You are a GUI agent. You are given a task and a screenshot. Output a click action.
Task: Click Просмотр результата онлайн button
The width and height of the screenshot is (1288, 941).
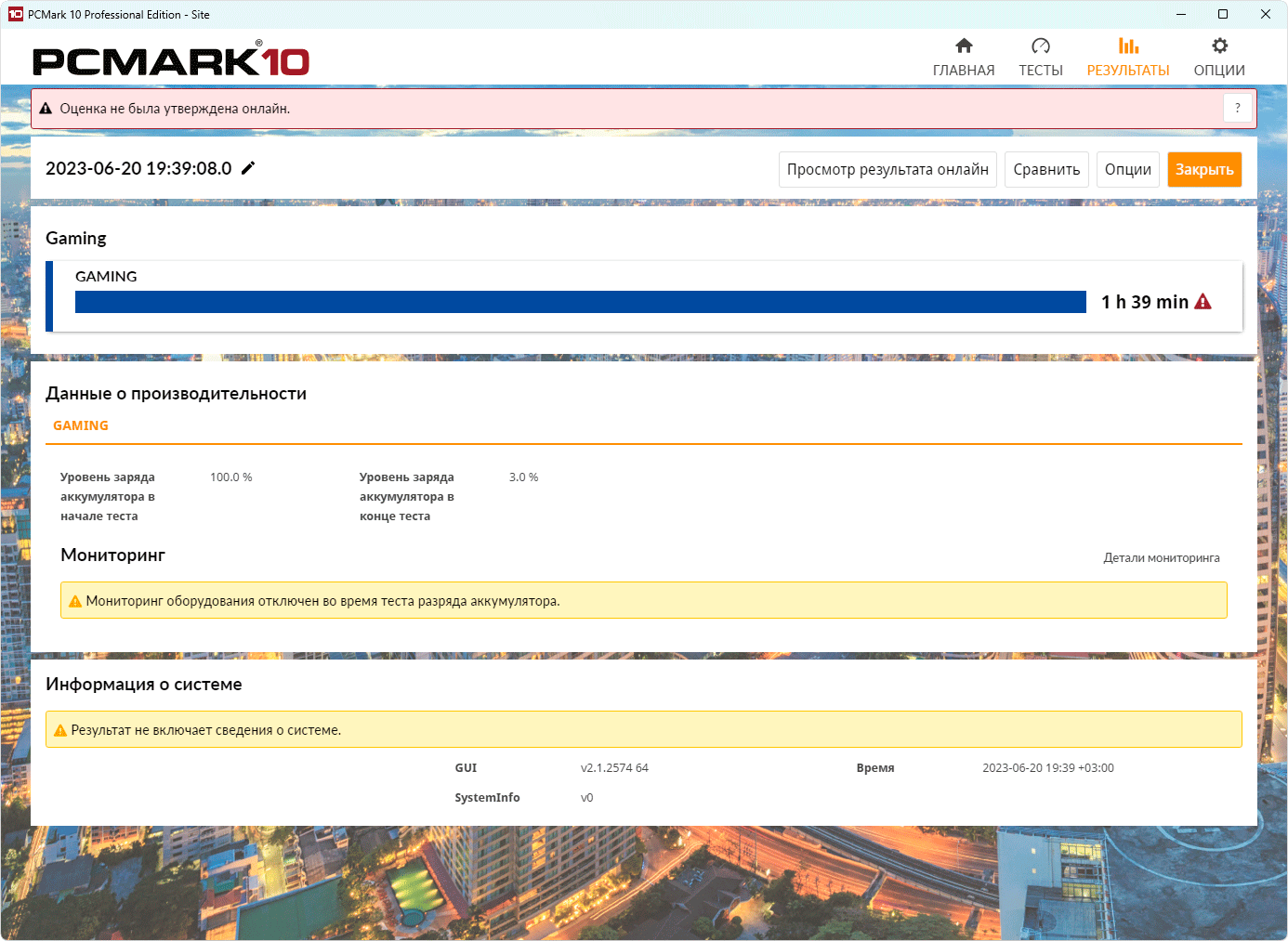click(x=887, y=169)
